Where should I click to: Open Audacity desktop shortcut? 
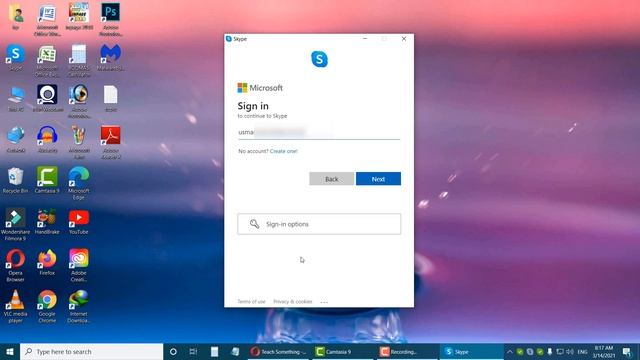click(47, 140)
